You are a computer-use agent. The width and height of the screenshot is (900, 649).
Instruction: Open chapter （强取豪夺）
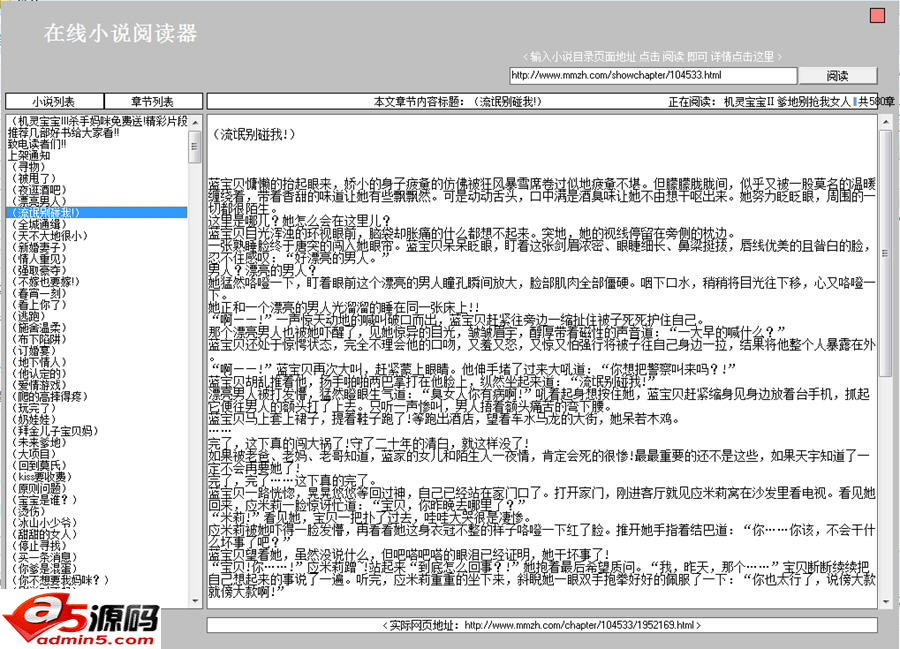coord(38,270)
